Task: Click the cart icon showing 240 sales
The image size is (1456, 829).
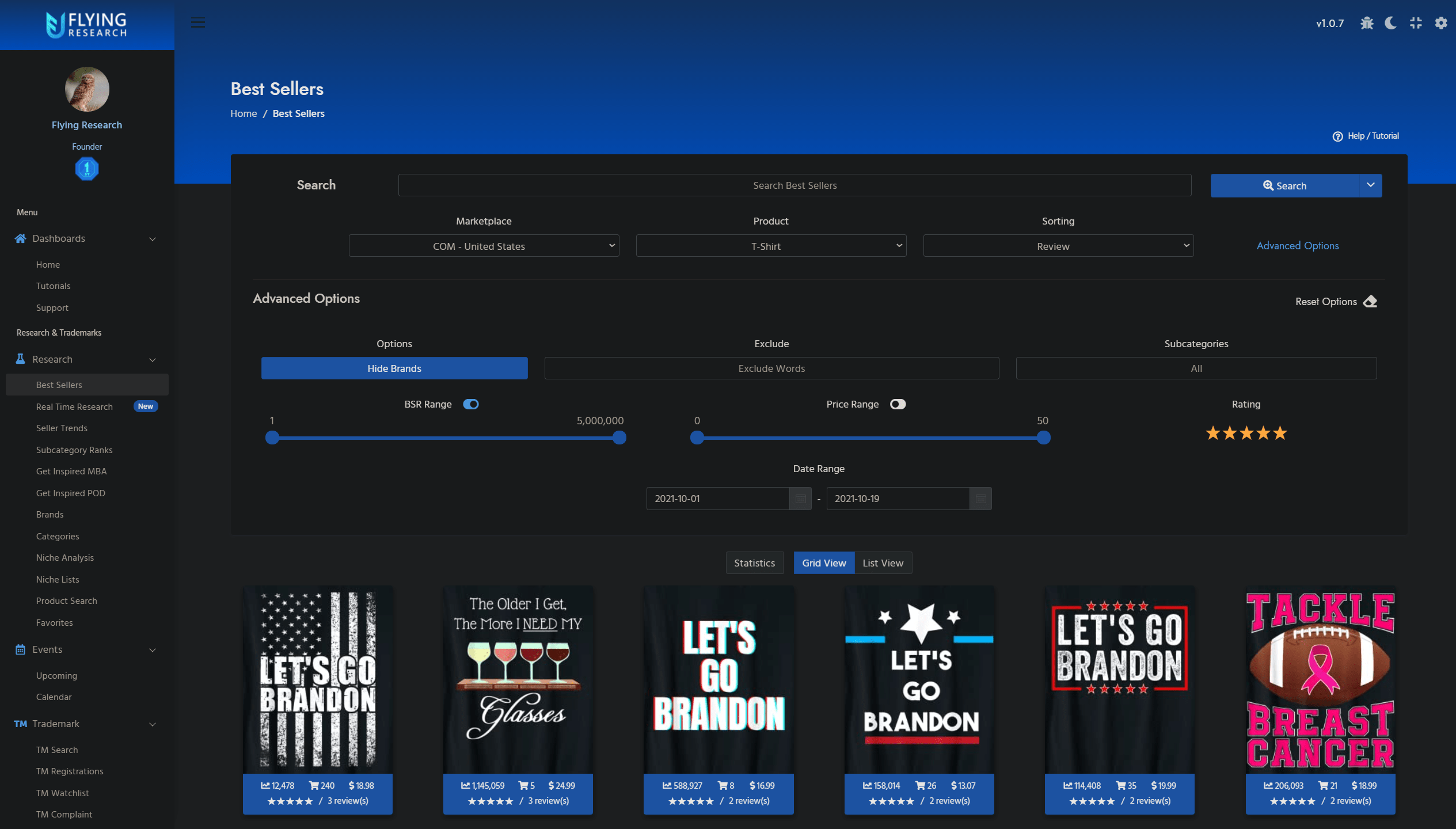Action: click(x=314, y=786)
